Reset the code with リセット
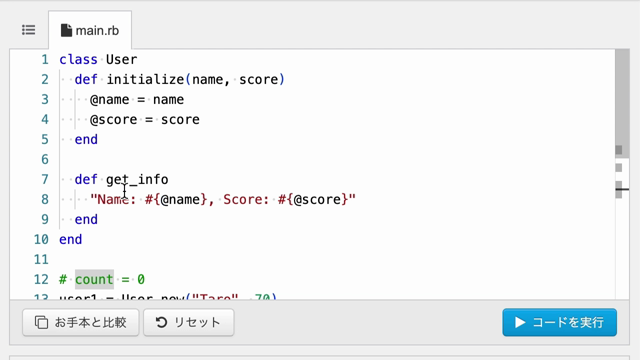 [x=189, y=322]
